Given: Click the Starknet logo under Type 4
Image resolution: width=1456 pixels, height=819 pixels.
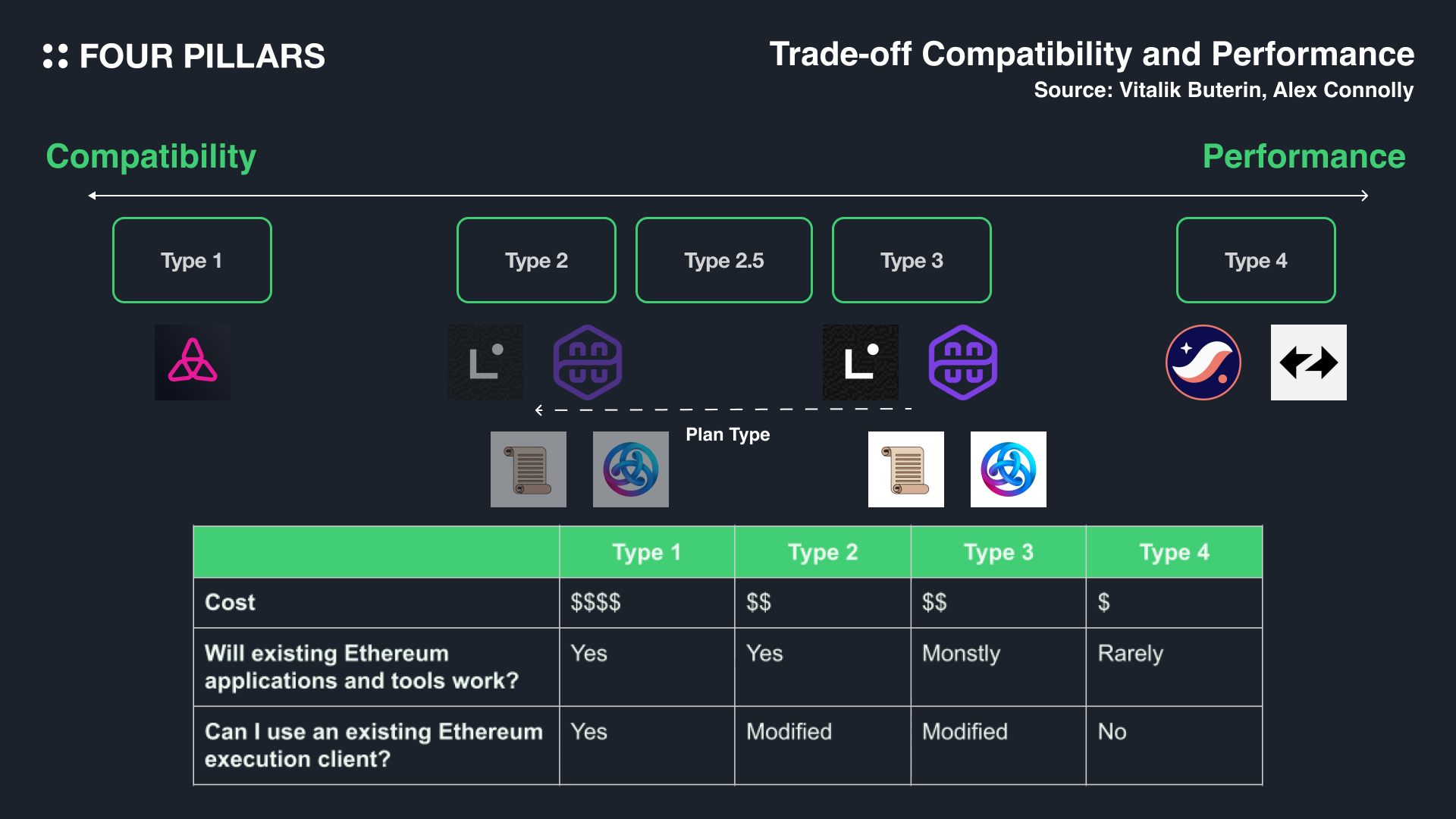Looking at the screenshot, I should 1203,362.
